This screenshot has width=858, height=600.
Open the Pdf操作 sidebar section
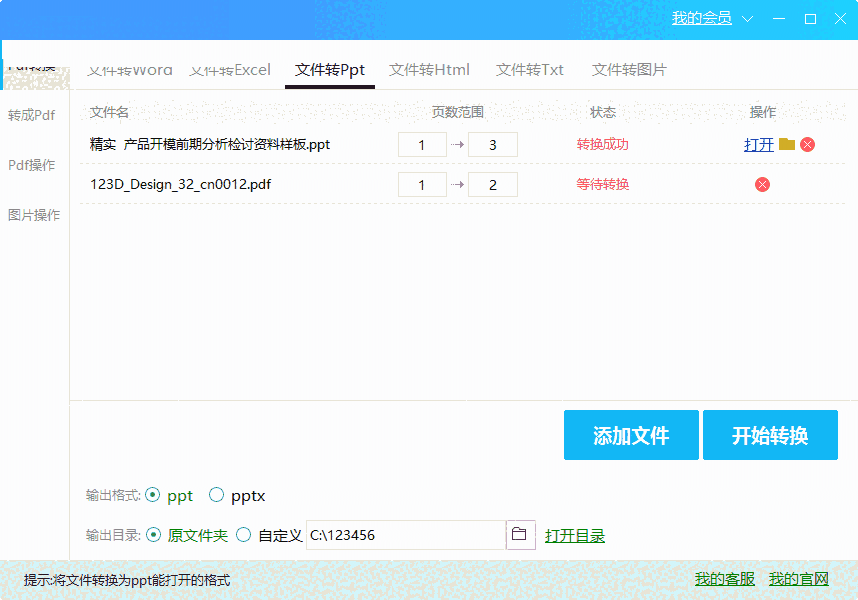pyautogui.click(x=32, y=165)
